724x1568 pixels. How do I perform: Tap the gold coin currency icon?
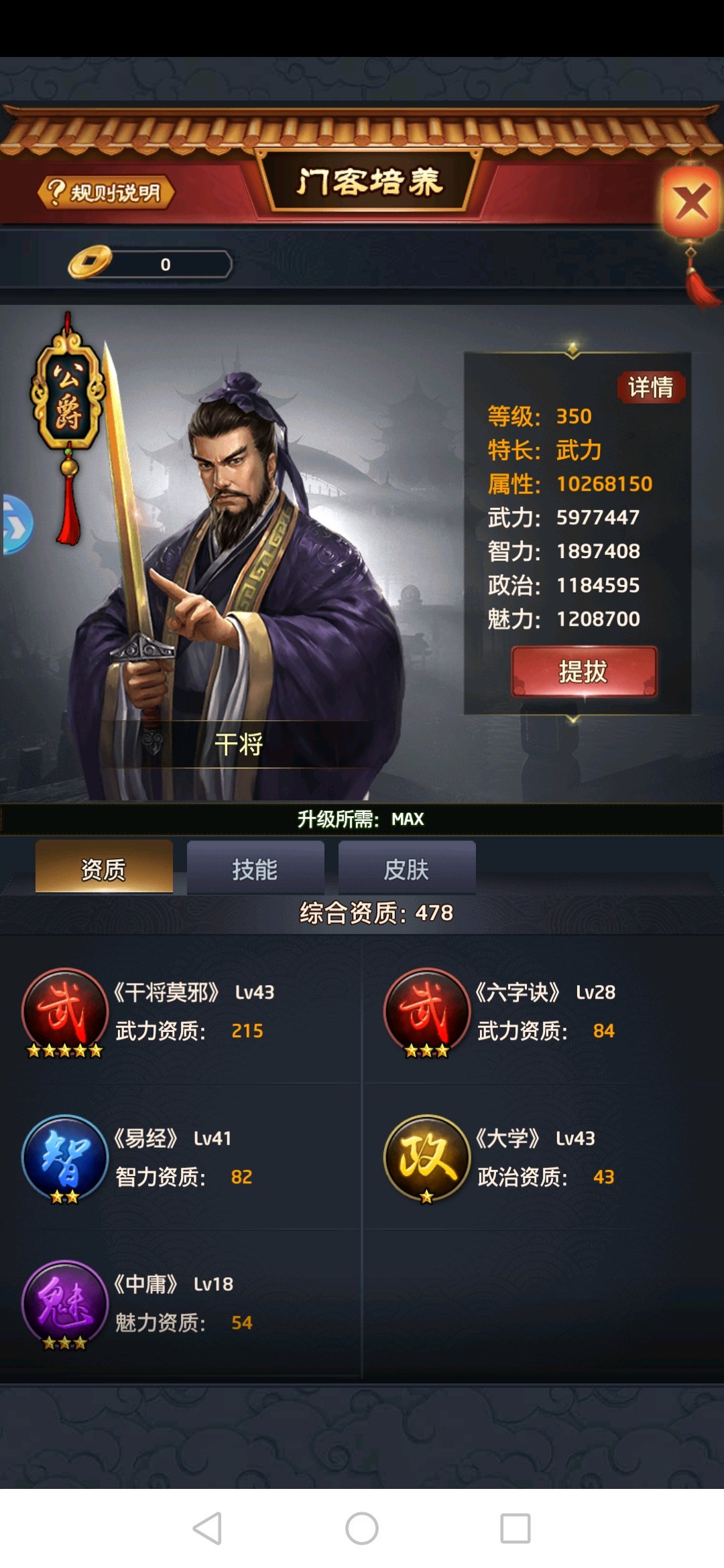[x=90, y=262]
